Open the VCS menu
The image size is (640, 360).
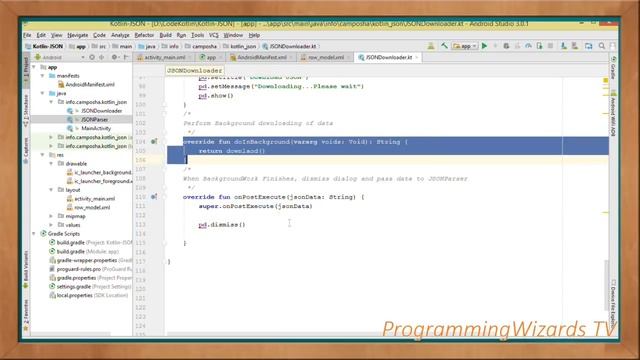[213, 36]
